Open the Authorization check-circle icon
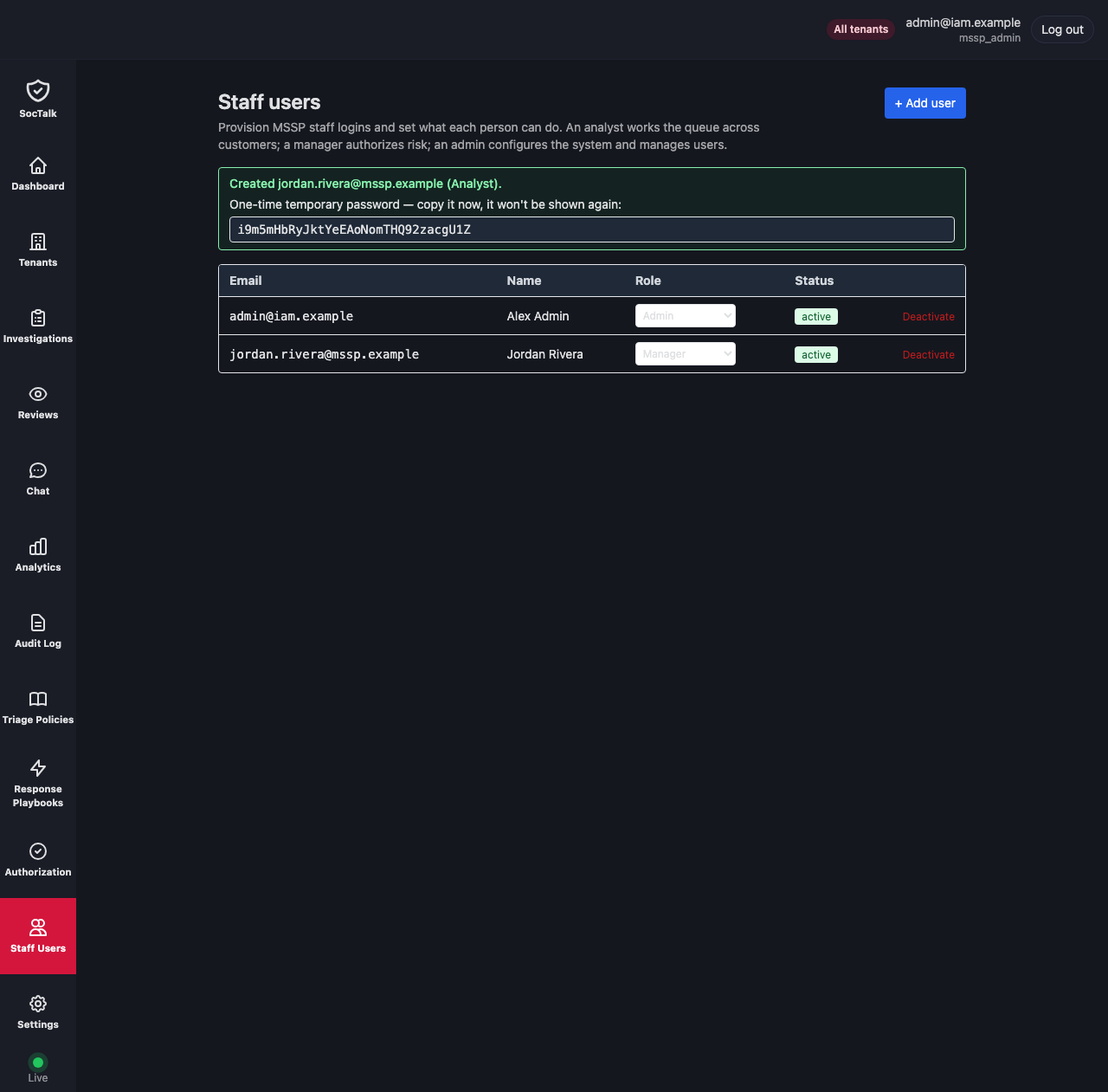This screenshot has width=1108, height=1092. [38, 851]
